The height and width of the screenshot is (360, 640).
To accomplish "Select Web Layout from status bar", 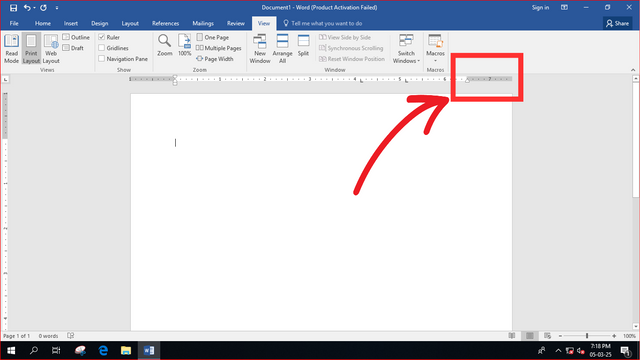I will tap(547, 336).
